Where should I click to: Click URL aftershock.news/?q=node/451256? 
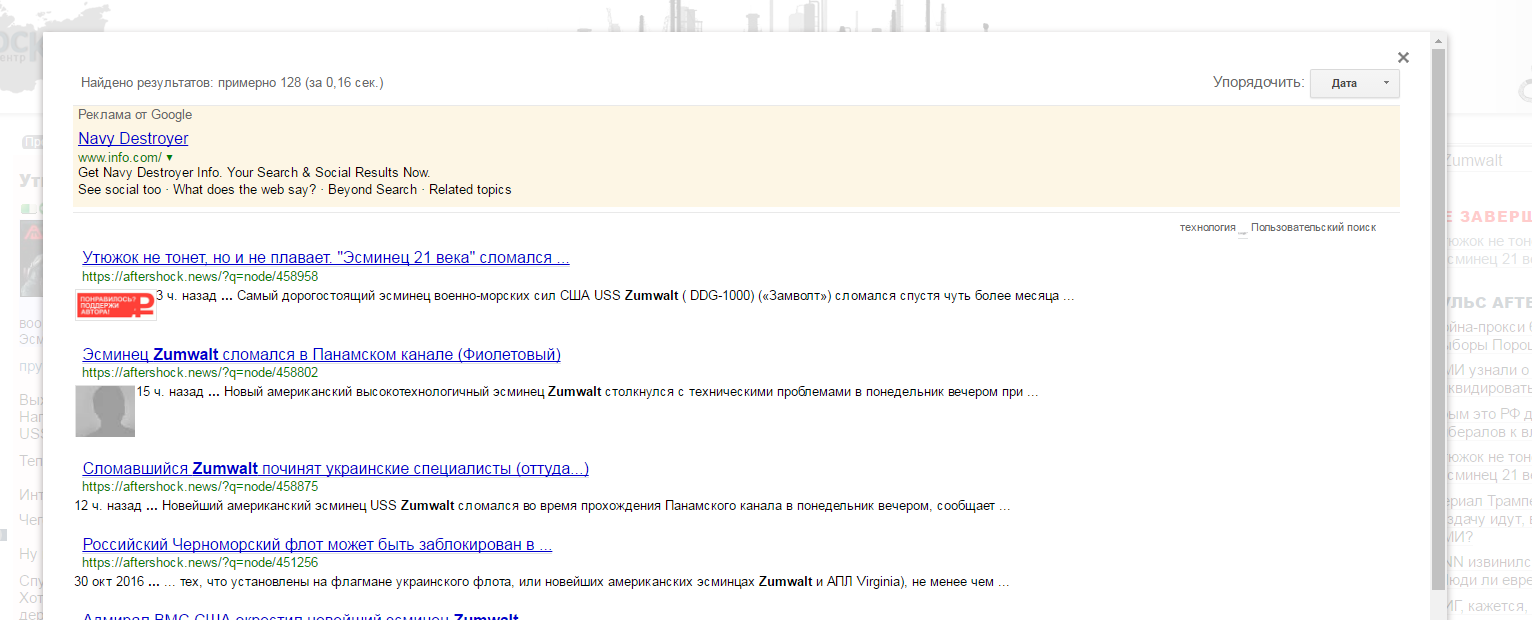[x=200, y=562]
